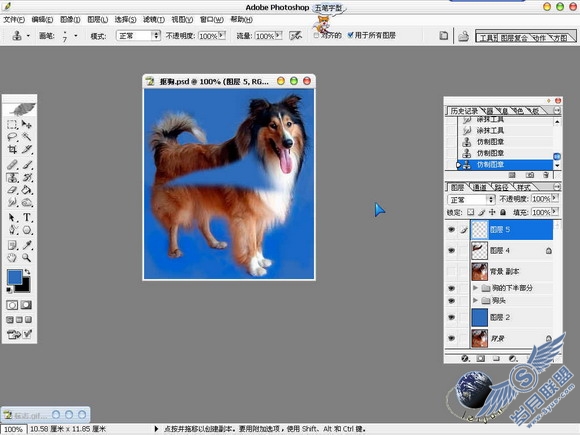Click the trash icon in history panel

click(x=546, y=175)
